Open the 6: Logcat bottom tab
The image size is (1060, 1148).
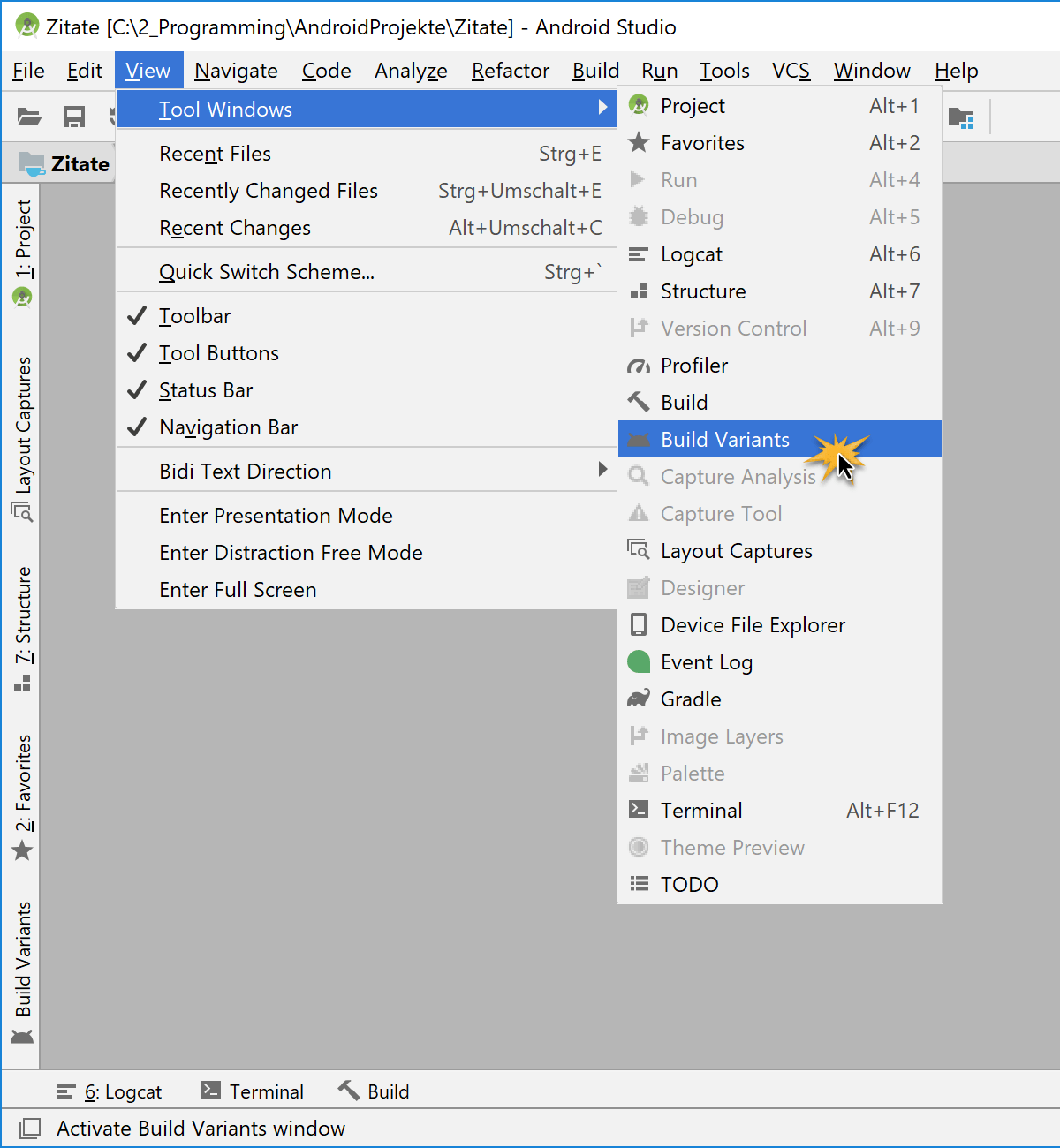[110, 1091]
